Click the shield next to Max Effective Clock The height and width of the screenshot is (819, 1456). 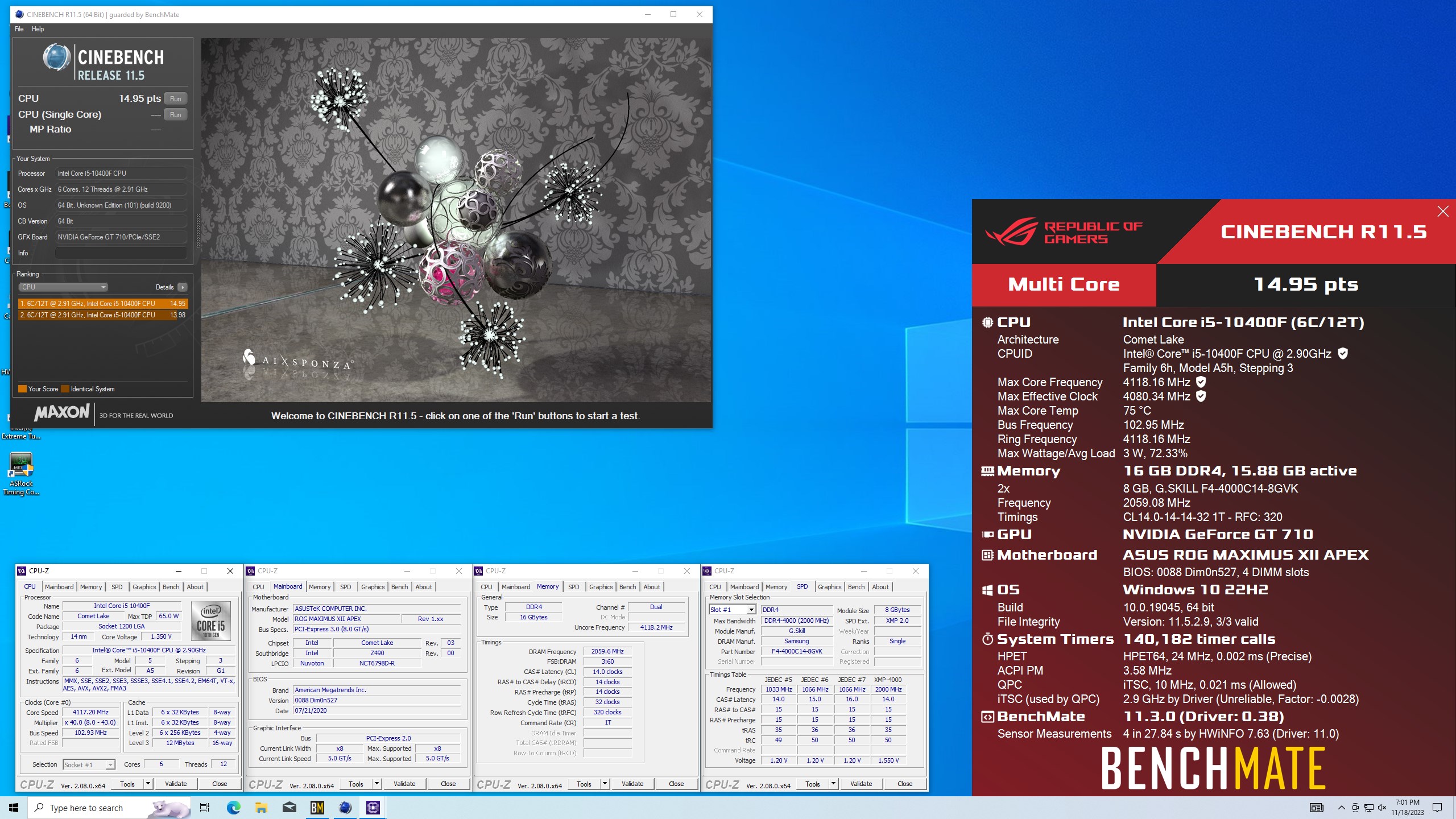coord(1201,396)
